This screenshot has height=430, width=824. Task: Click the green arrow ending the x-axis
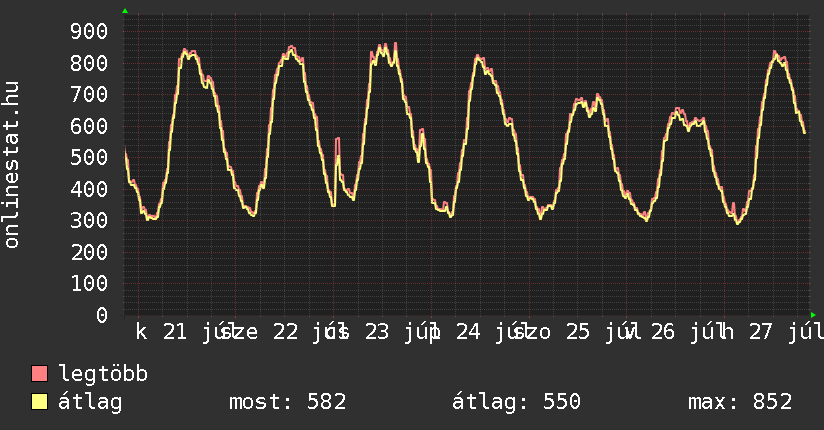(813, 315)
